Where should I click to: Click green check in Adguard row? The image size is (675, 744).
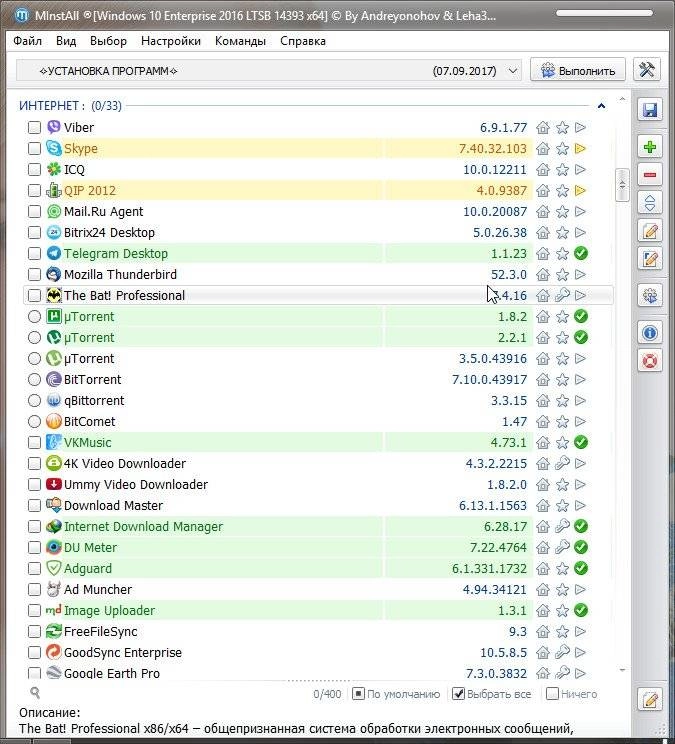(x=581, y=568)
